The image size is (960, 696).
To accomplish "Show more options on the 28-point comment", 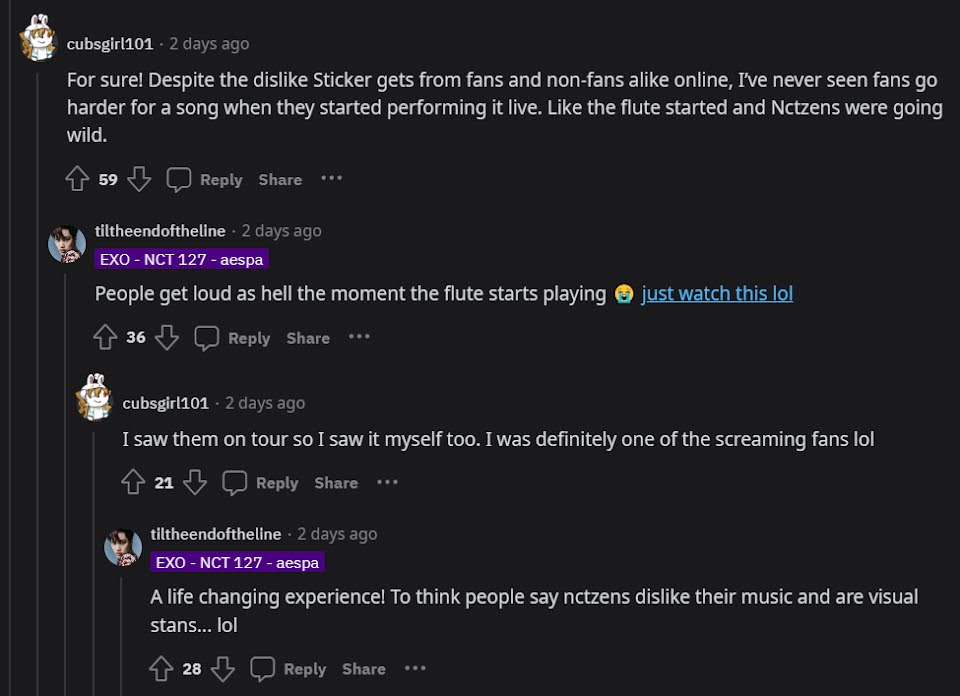I will (x=415, y=668).
